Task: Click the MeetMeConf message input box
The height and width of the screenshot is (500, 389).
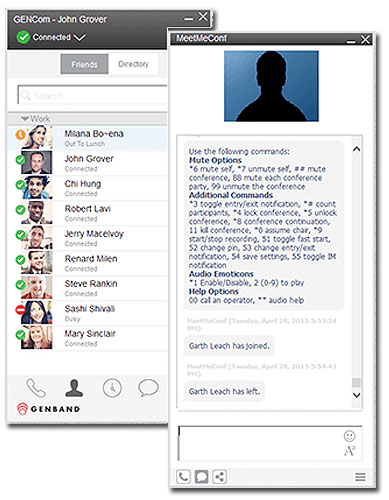Action: coord(270,444)
